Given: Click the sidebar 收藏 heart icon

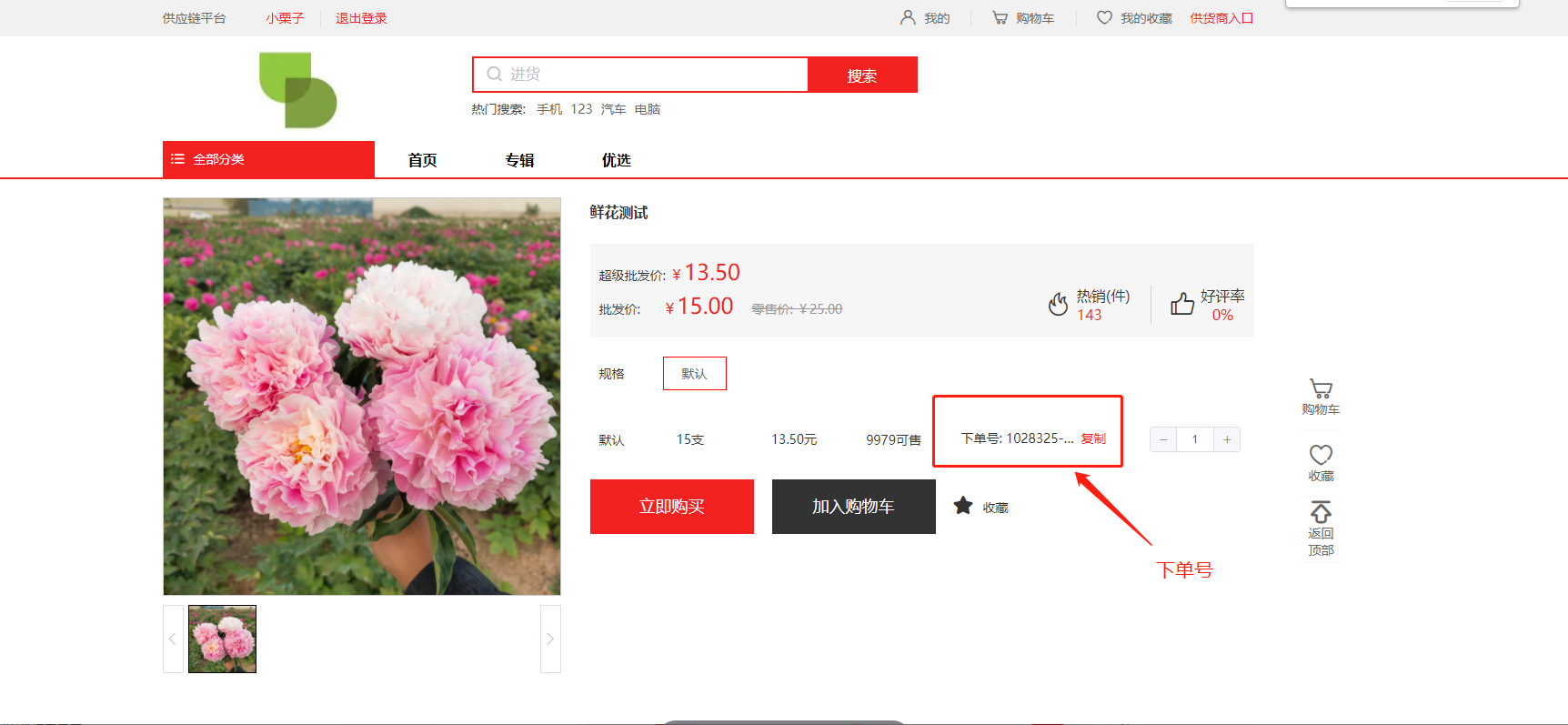Looking at the screenshot, I should click(1321, 455).
